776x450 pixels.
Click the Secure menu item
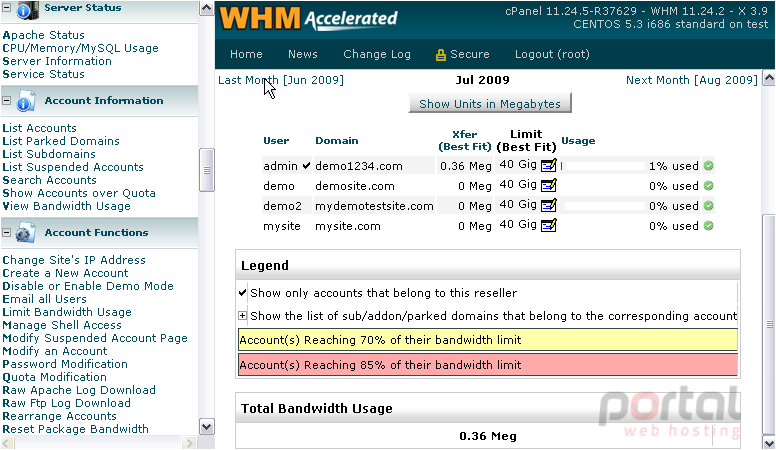(470, 54)
